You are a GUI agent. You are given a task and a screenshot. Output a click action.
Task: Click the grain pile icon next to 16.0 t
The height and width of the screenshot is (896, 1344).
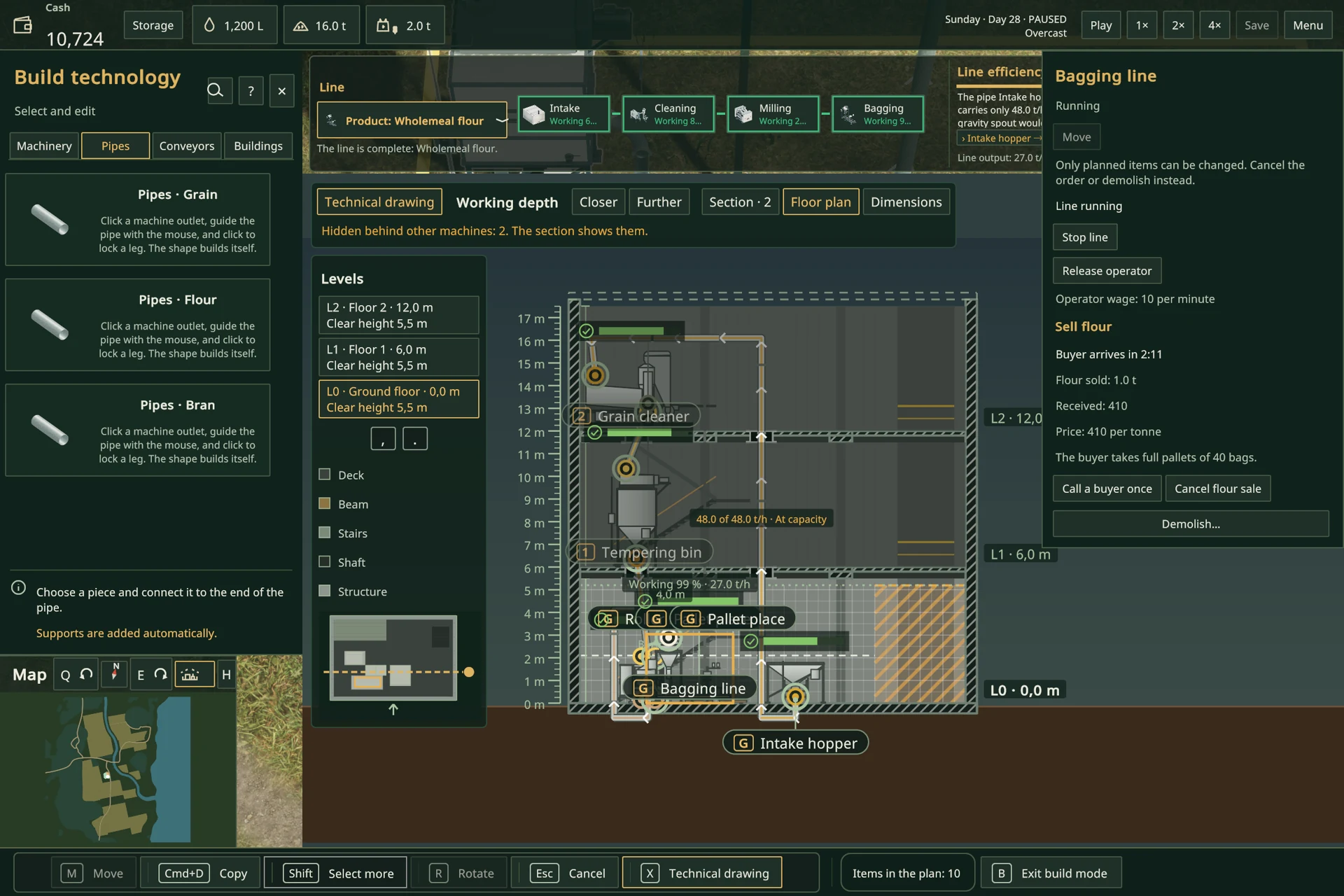pos(300,26)
